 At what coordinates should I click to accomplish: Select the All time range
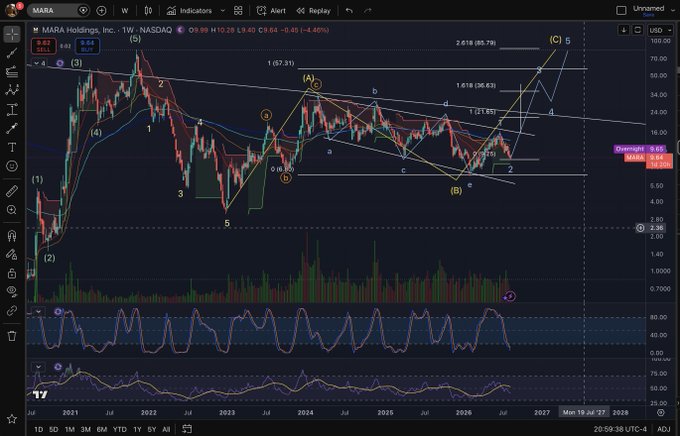pyautogui.click(x=166, y=429)
